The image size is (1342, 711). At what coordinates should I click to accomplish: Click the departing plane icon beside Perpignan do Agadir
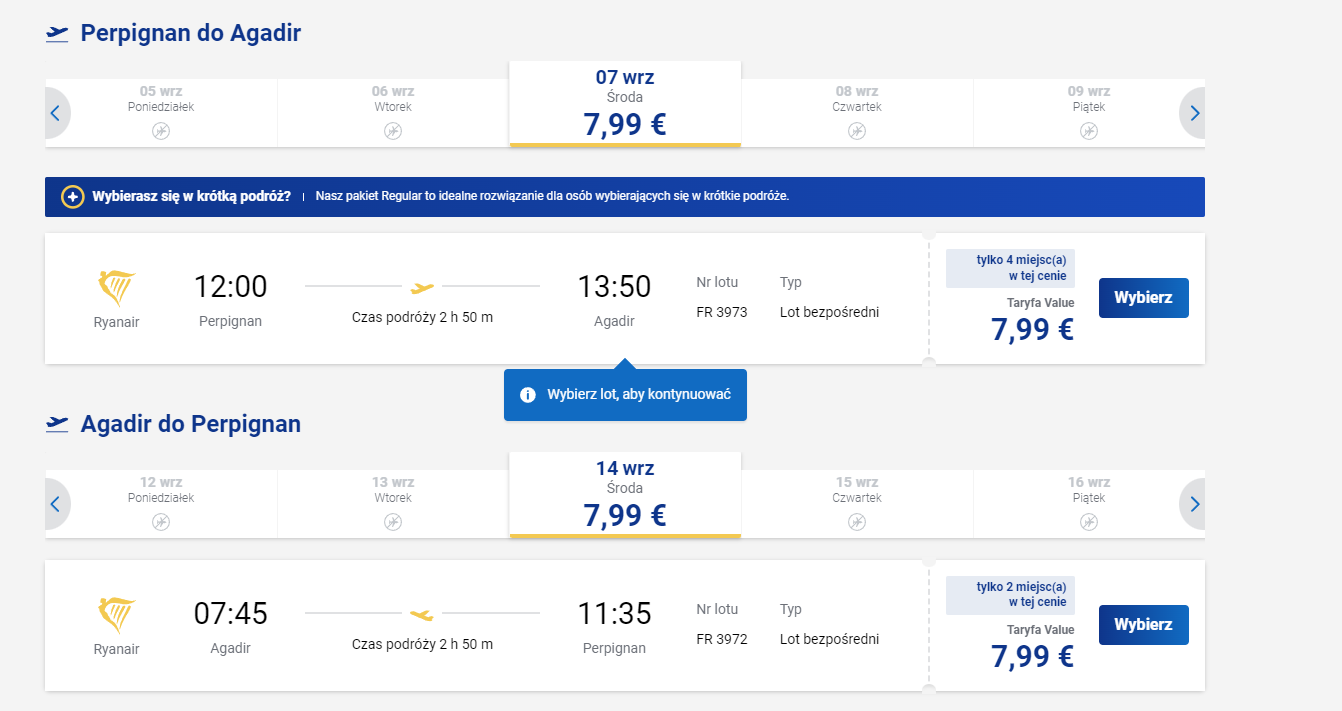tap(57, 34)
